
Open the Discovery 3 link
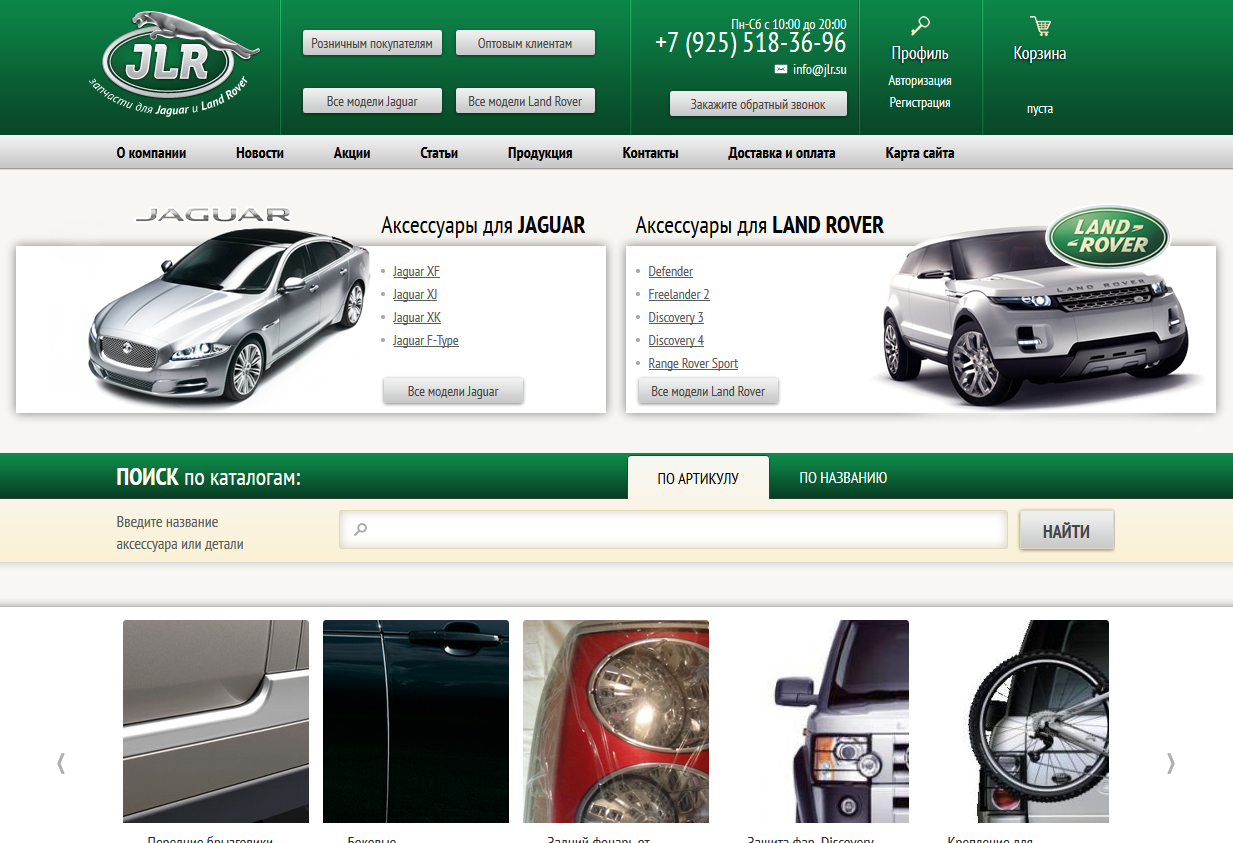pos(676,317)
